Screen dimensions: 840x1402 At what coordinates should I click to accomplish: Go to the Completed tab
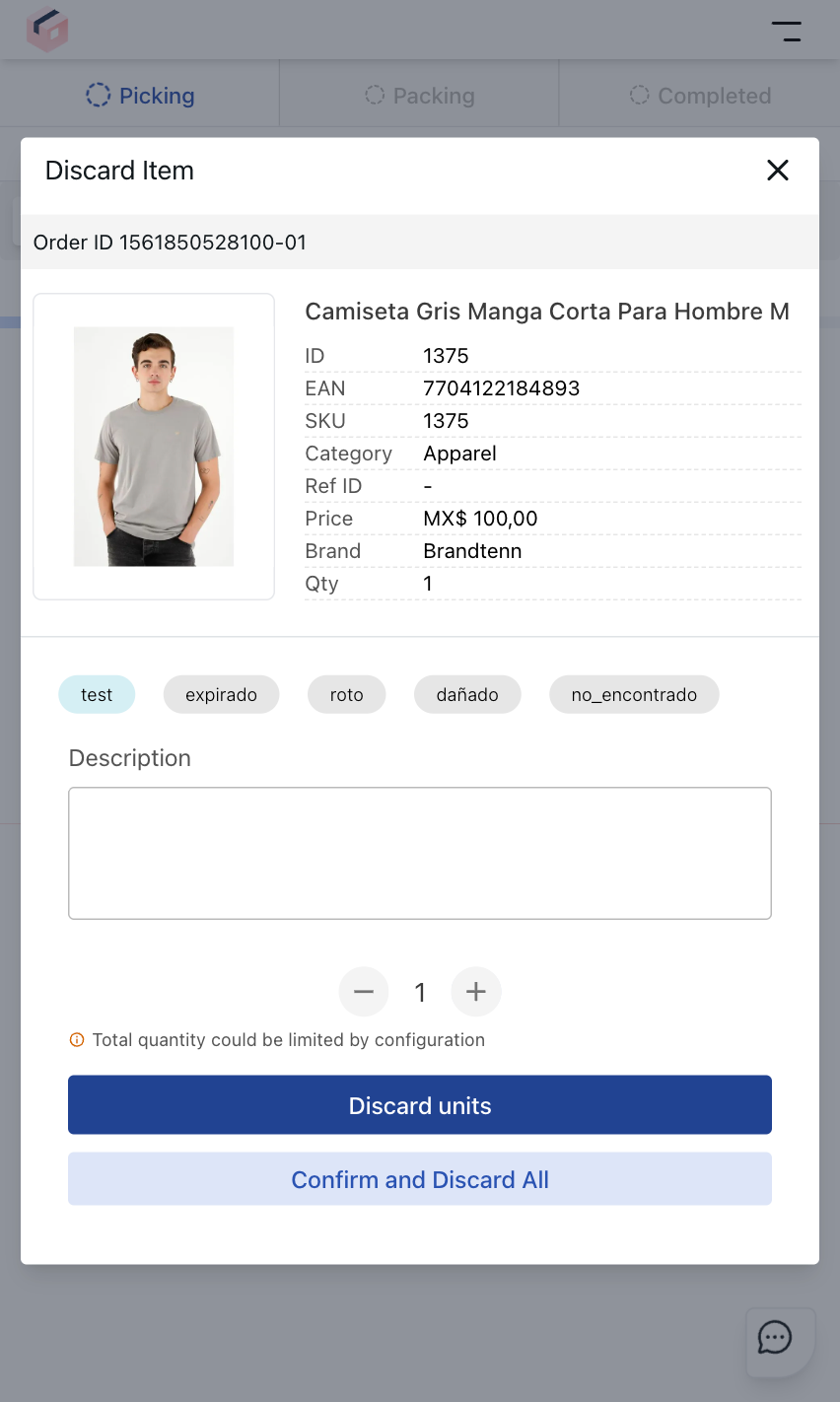point(700,96)
